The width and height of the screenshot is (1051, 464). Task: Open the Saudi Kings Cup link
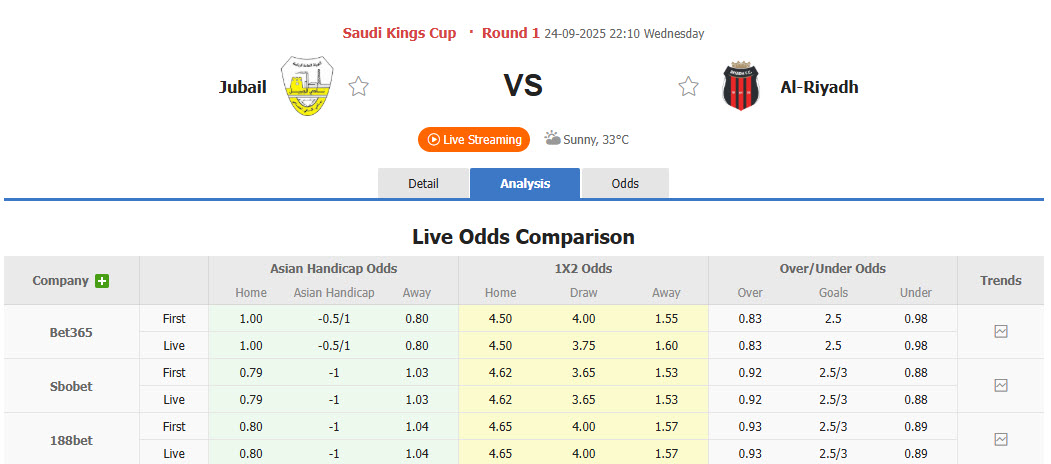pos(399,33)
